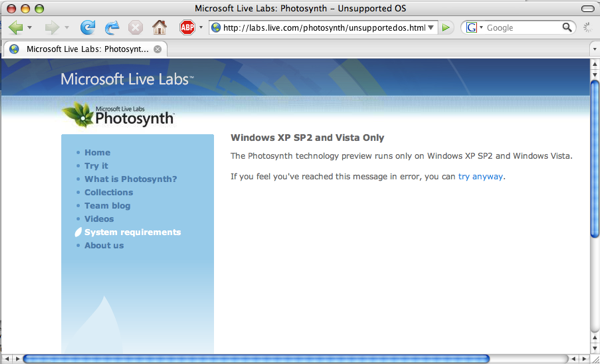This screenshot has width=600, height=364.
Task: Open the Videos sidebar link
Action: pyautogui.click(x=99, y=219)
